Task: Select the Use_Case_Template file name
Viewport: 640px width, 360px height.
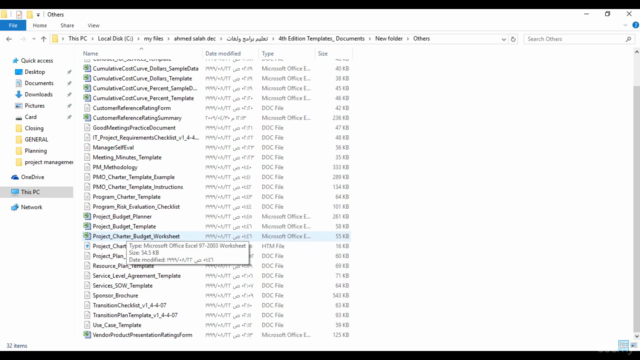Action: click(x=117, y=325)
